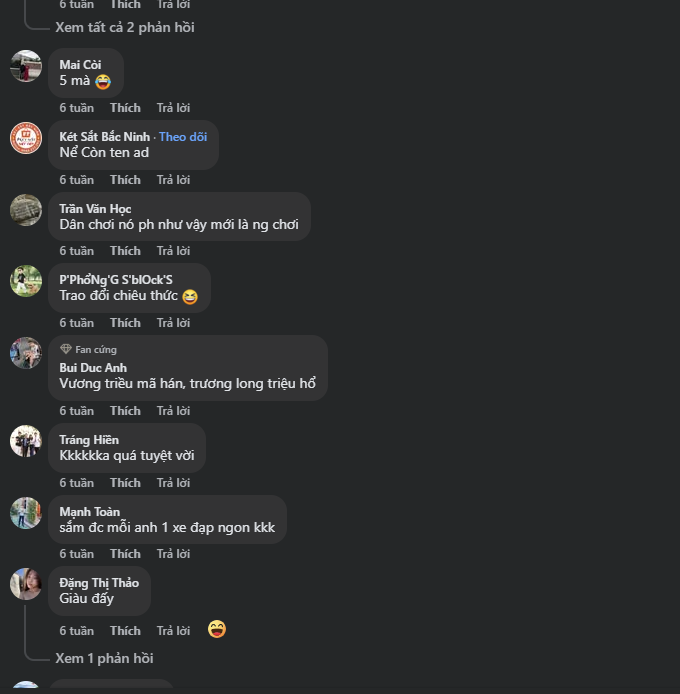Click Két Sắt Bắc Ninh's page avatar
This screenshot has width=680, height=694.
(26, 138)
